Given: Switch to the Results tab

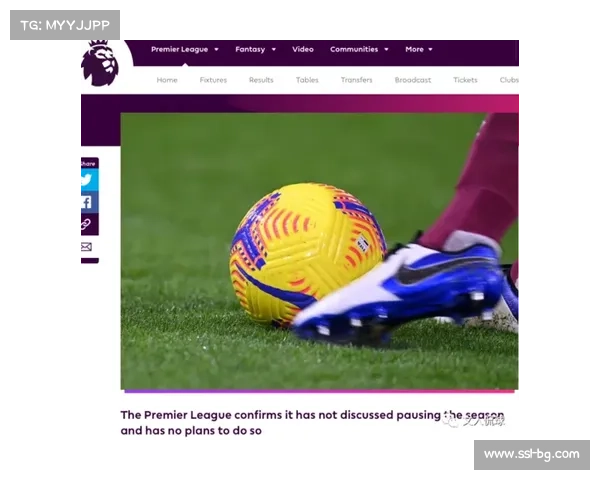Looking at the screenshot, I should [x=261, y=80].
